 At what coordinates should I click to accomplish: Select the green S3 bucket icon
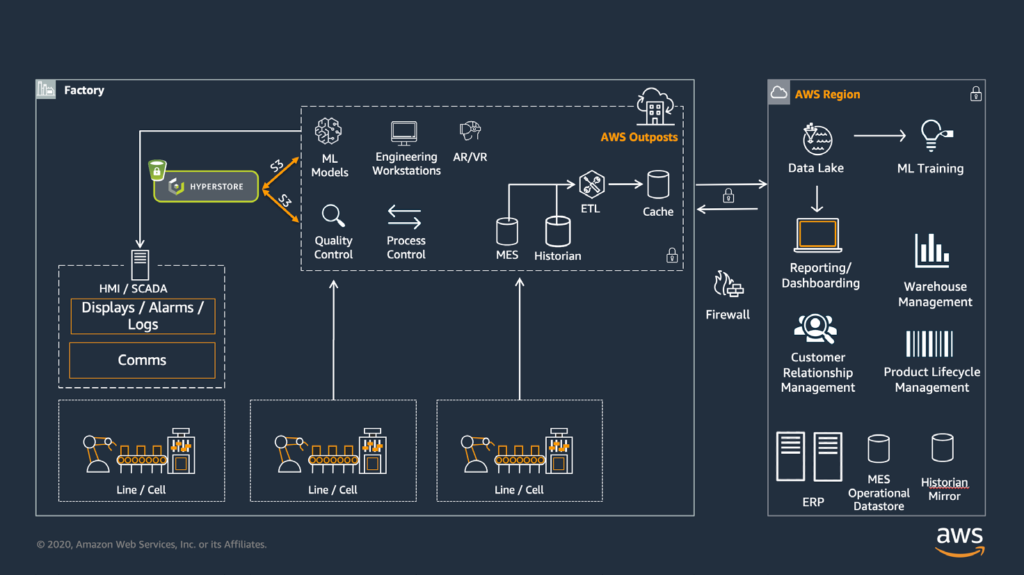click(157, 170)
